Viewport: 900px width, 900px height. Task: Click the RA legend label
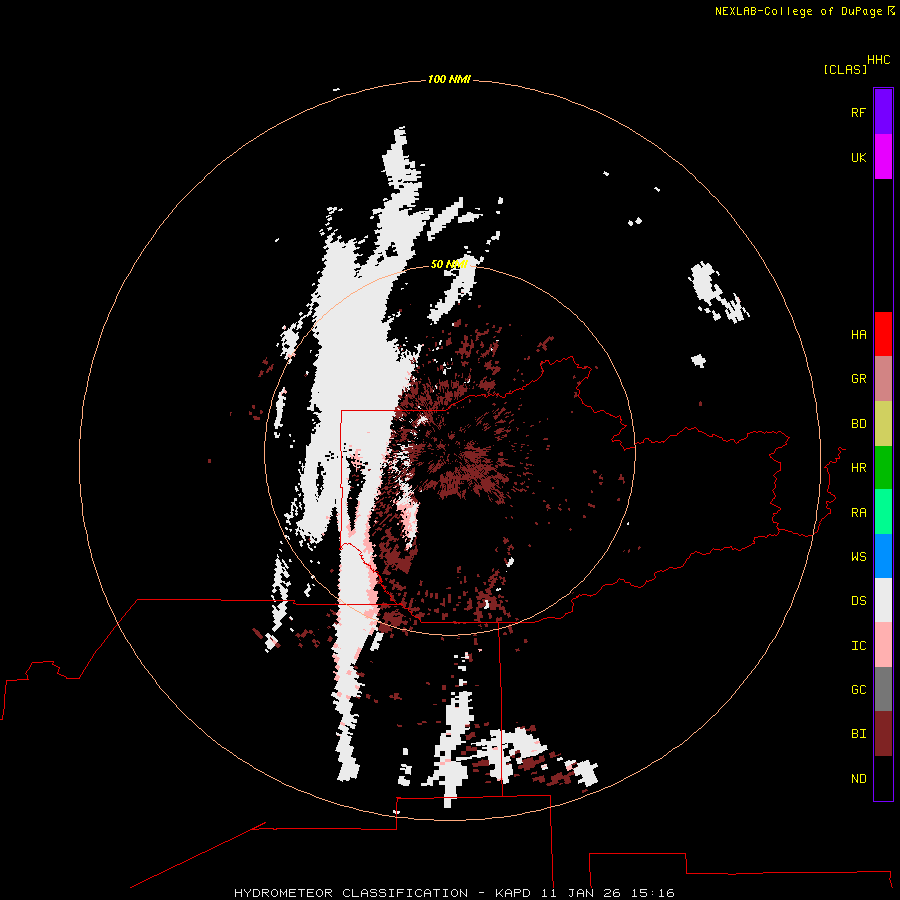pos(859,513)
